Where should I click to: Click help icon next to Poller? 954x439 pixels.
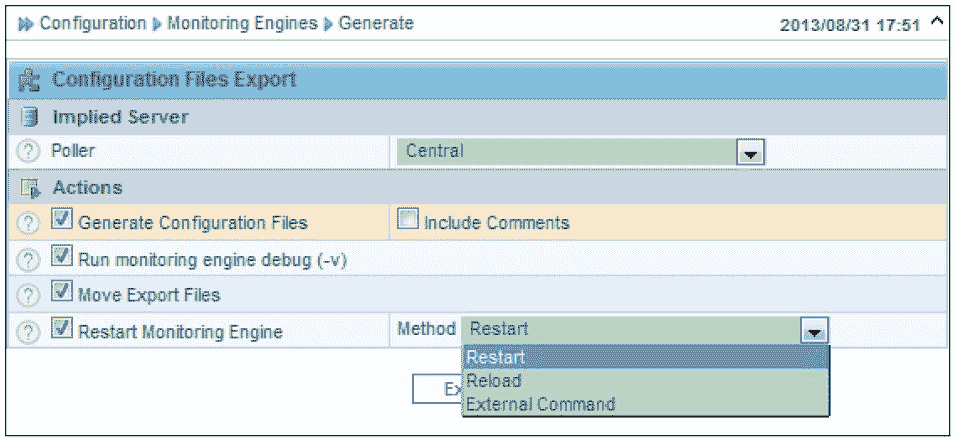tap(30, 152)
